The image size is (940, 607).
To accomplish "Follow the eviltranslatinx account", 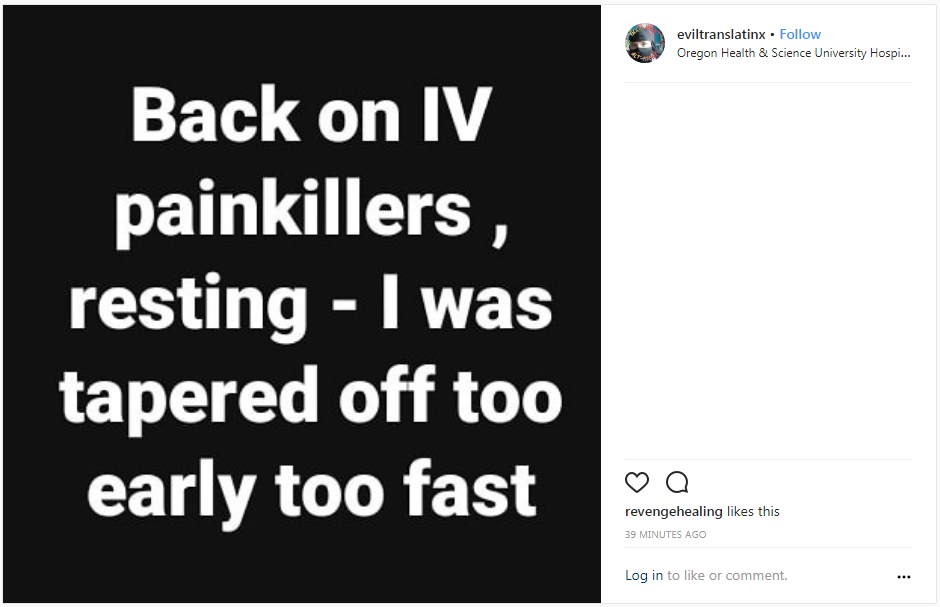I will pyautogui.click(x=800, y=34).
